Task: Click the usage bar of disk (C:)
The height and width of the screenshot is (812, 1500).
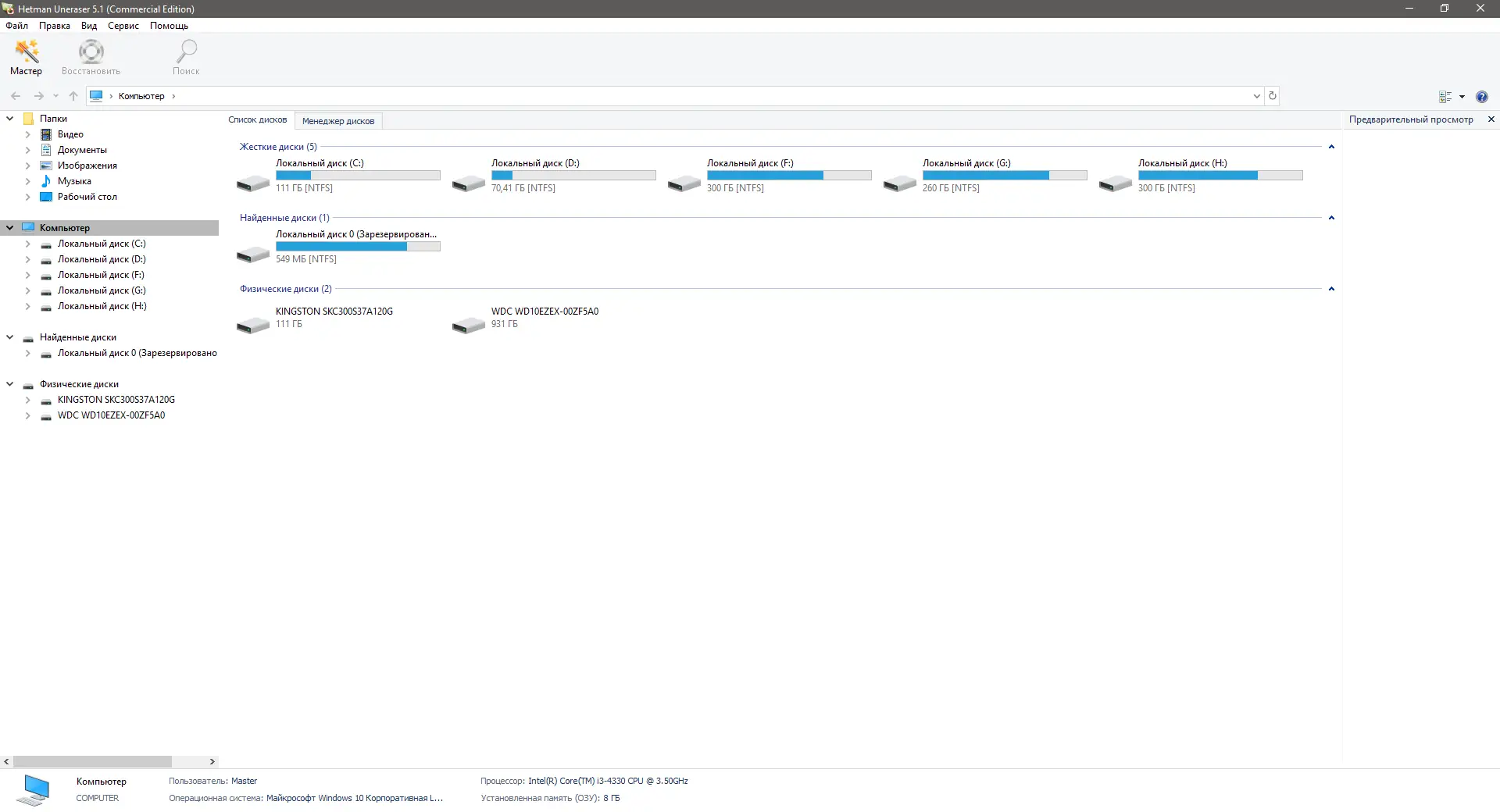Action: [x=358, y=176]
